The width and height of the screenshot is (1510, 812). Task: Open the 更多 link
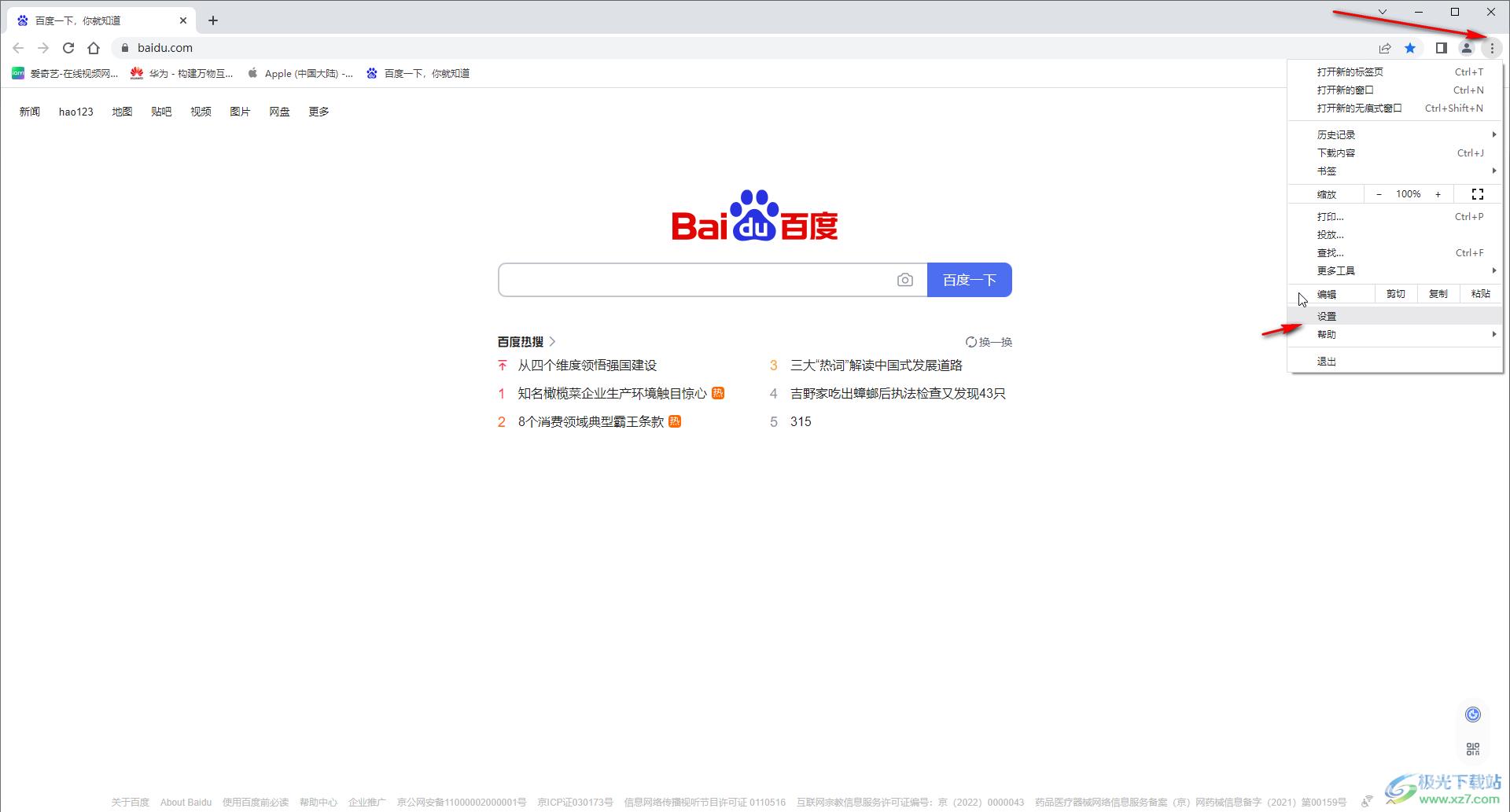coord(319,112)
